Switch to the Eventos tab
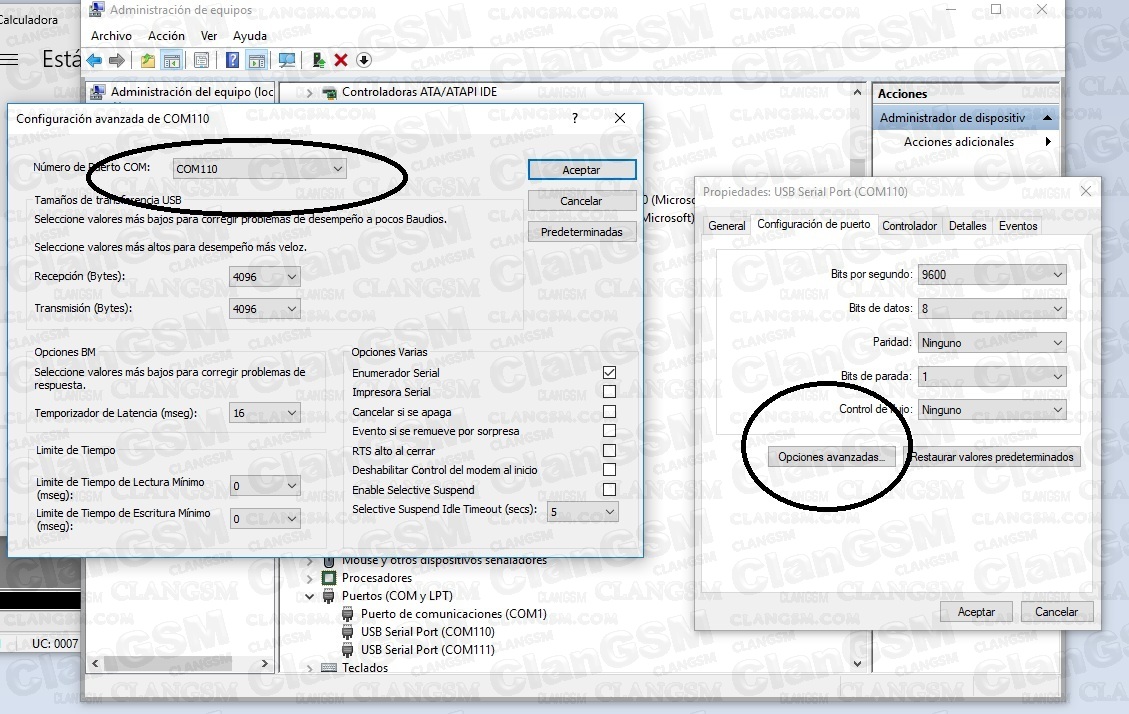Image resolution: width=1129 pixels, height=714 pixels. coord(1018,226)
